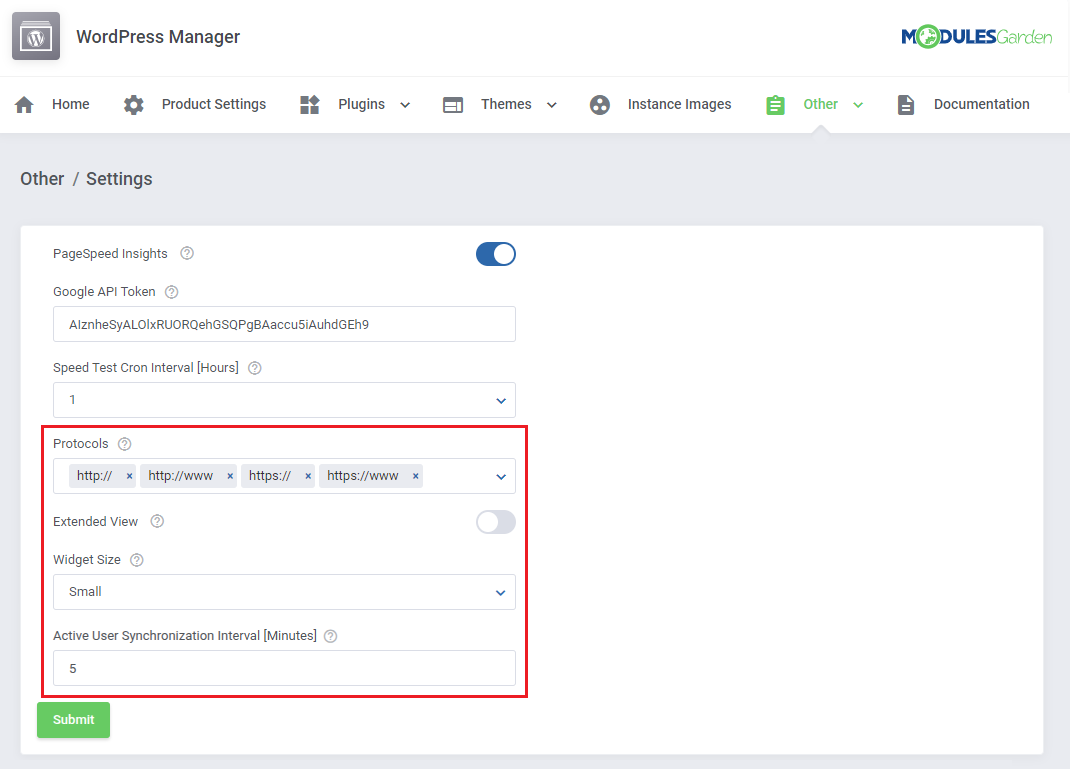Enable the Extended View toggle
This screenshot has height=769, width=1070.
pyautogui.click(x=495, y=522)
